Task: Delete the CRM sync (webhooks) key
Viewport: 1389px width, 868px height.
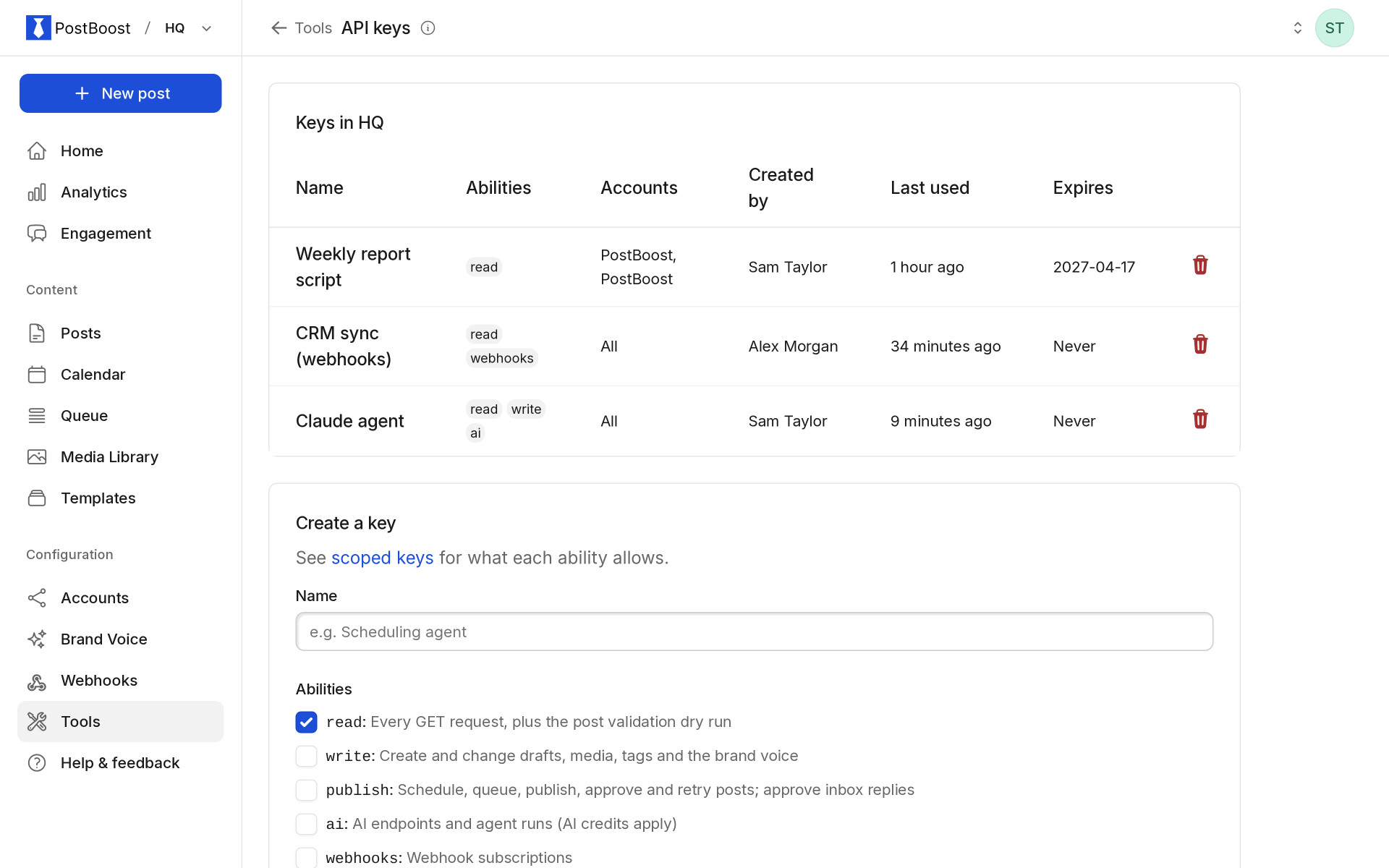Action: tap(1200, 344)
